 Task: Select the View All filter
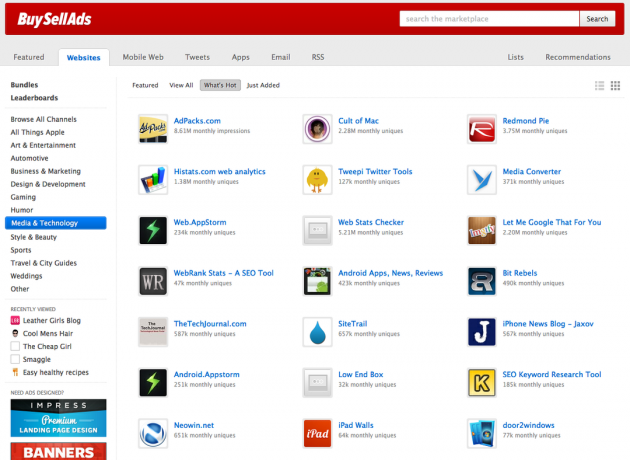[x=181, y=85]
